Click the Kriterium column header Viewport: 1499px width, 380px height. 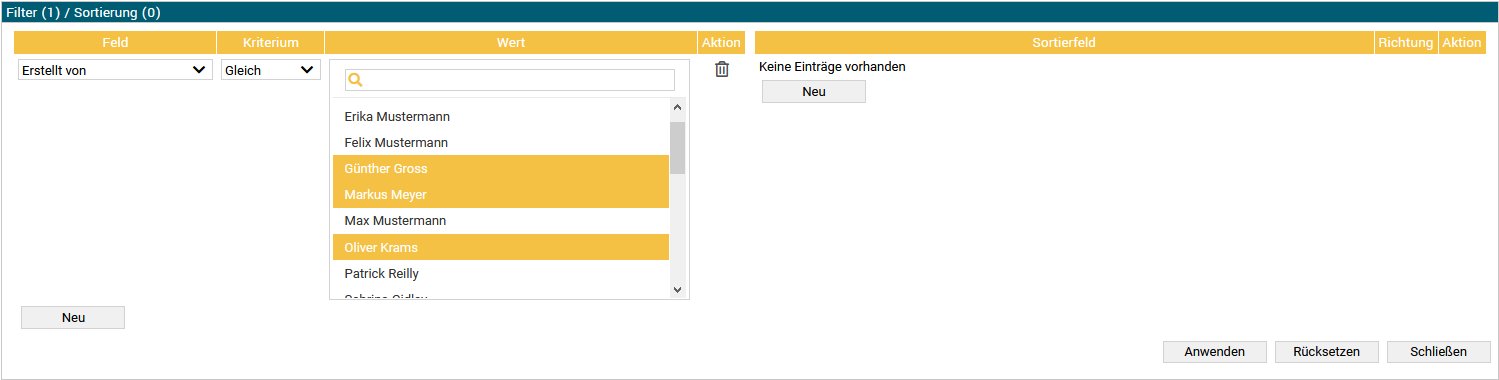[x=271, y=43]
